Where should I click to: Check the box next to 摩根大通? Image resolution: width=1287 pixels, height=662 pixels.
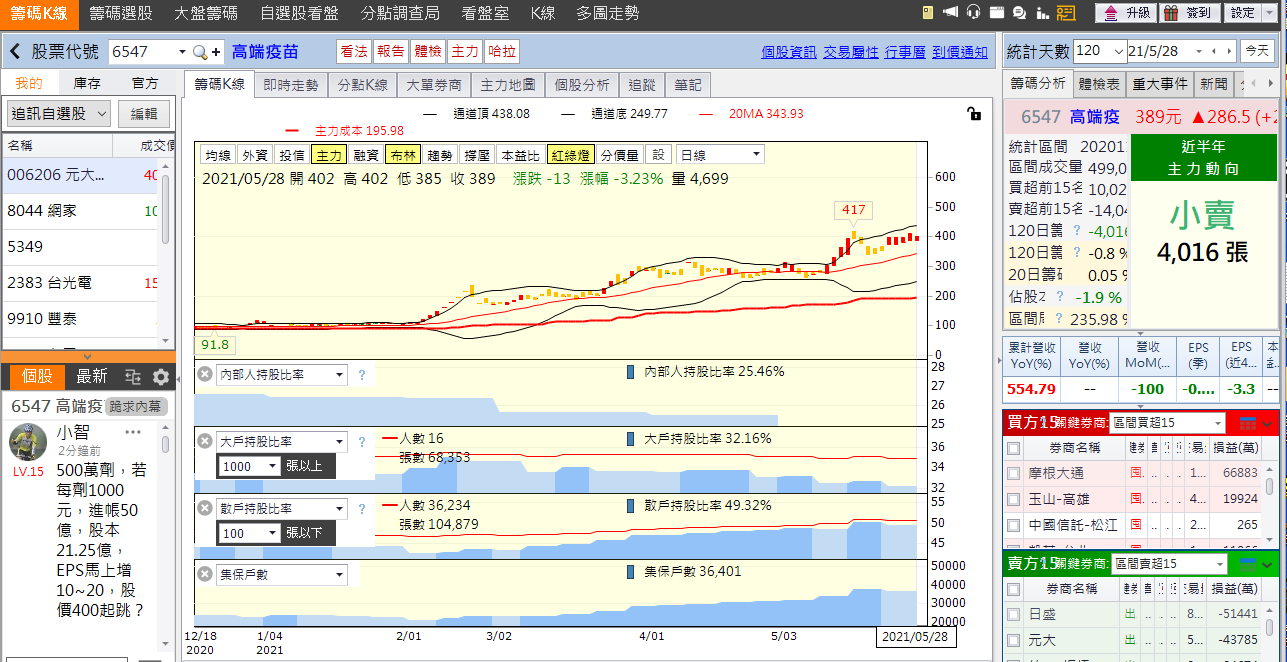point(1014,473)
